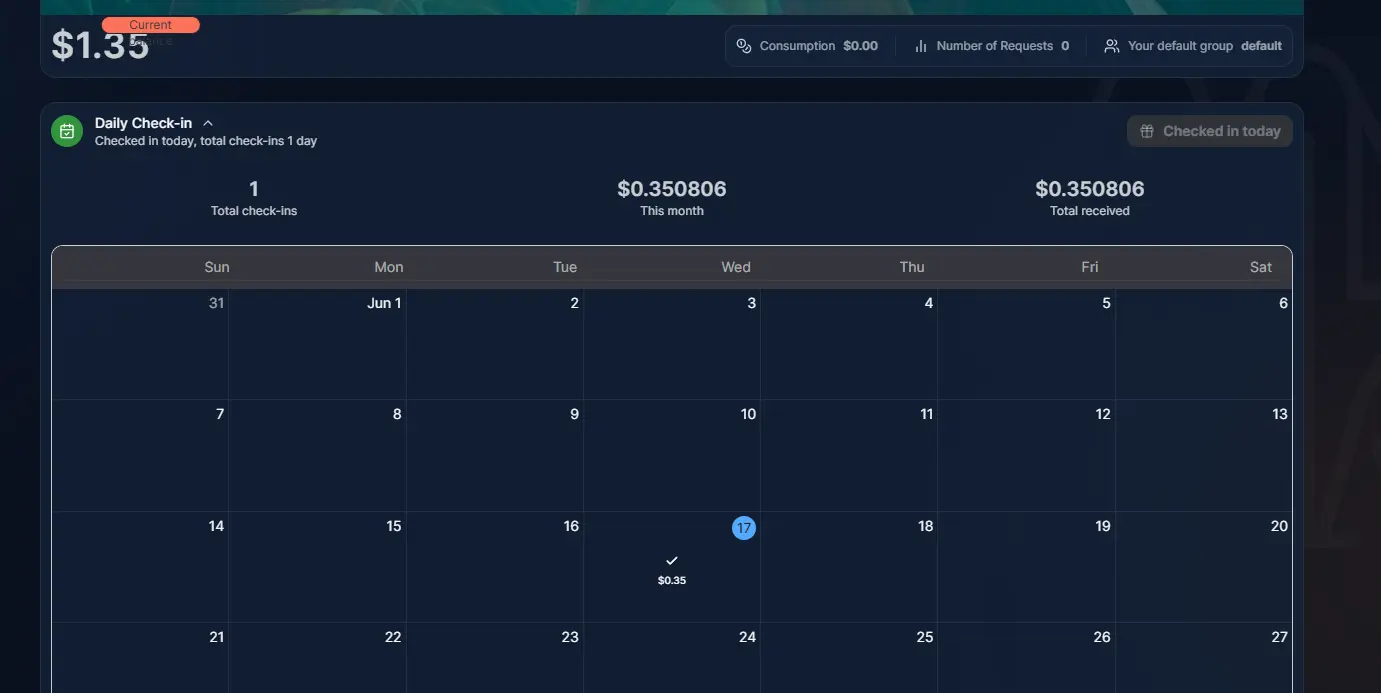
Task: Select June 24 on the calendar
Action: tap(672, 658)
